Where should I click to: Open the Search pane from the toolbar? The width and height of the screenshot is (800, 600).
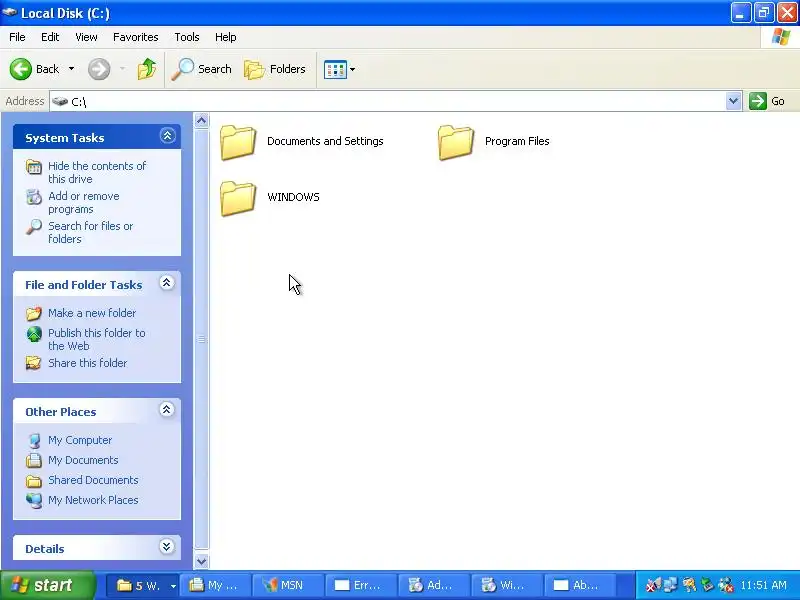click(202, 69)
